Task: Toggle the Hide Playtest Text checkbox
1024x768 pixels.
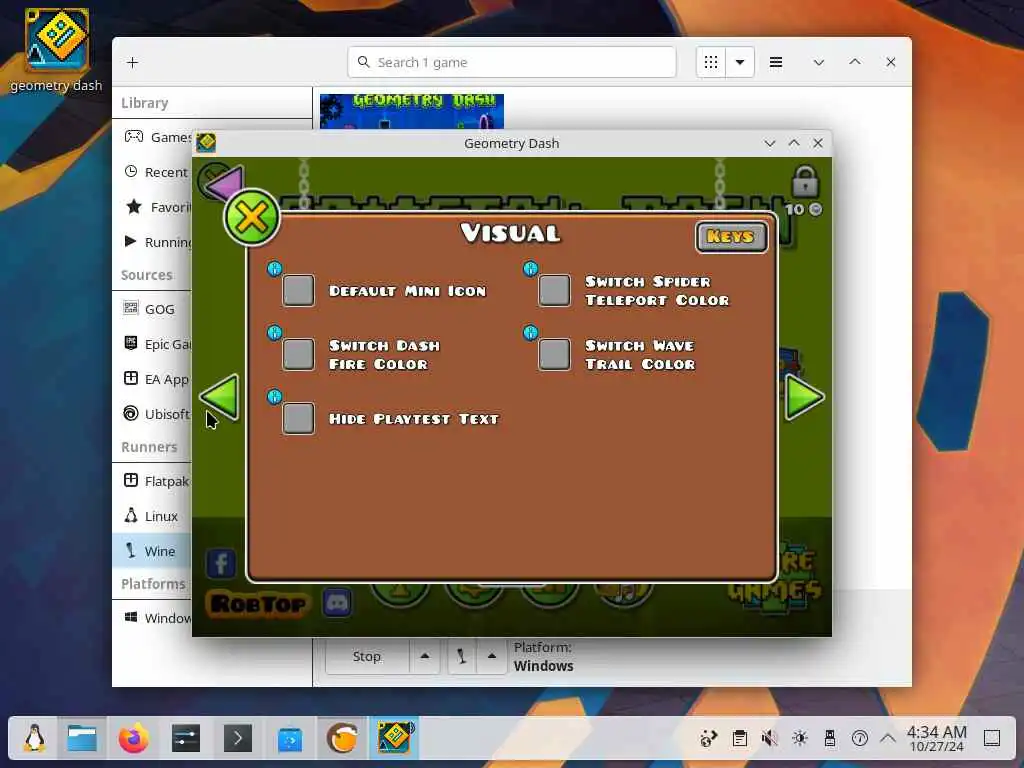Action: [298, 418]
